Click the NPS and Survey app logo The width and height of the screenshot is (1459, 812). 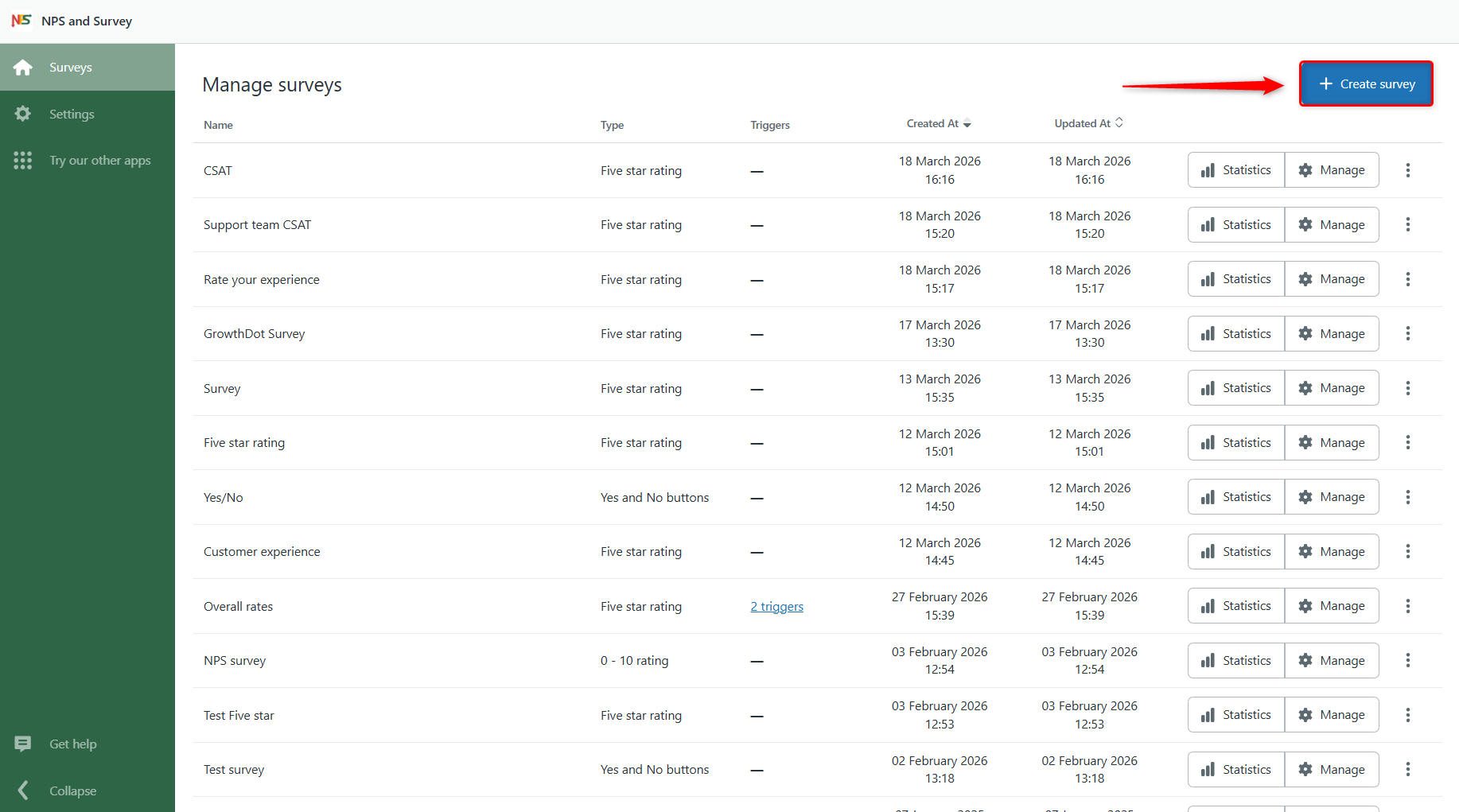click(x=21, y=21)
